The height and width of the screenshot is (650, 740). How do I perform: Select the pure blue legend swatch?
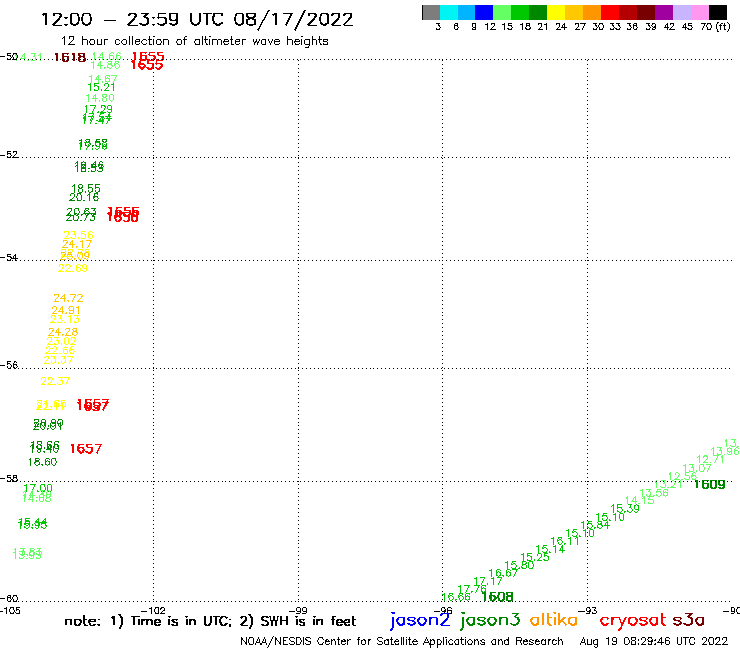click(x=484, y=12)
